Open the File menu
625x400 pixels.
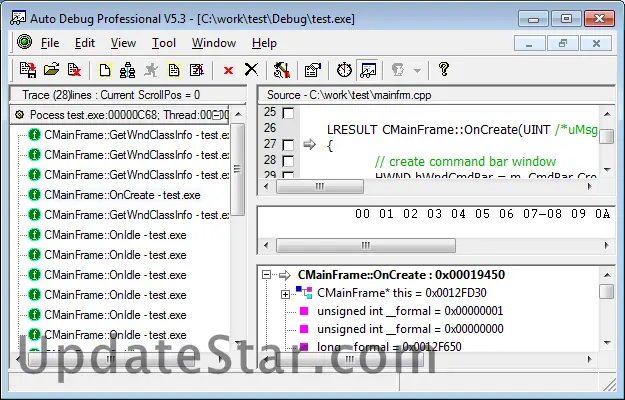point(50,43)
